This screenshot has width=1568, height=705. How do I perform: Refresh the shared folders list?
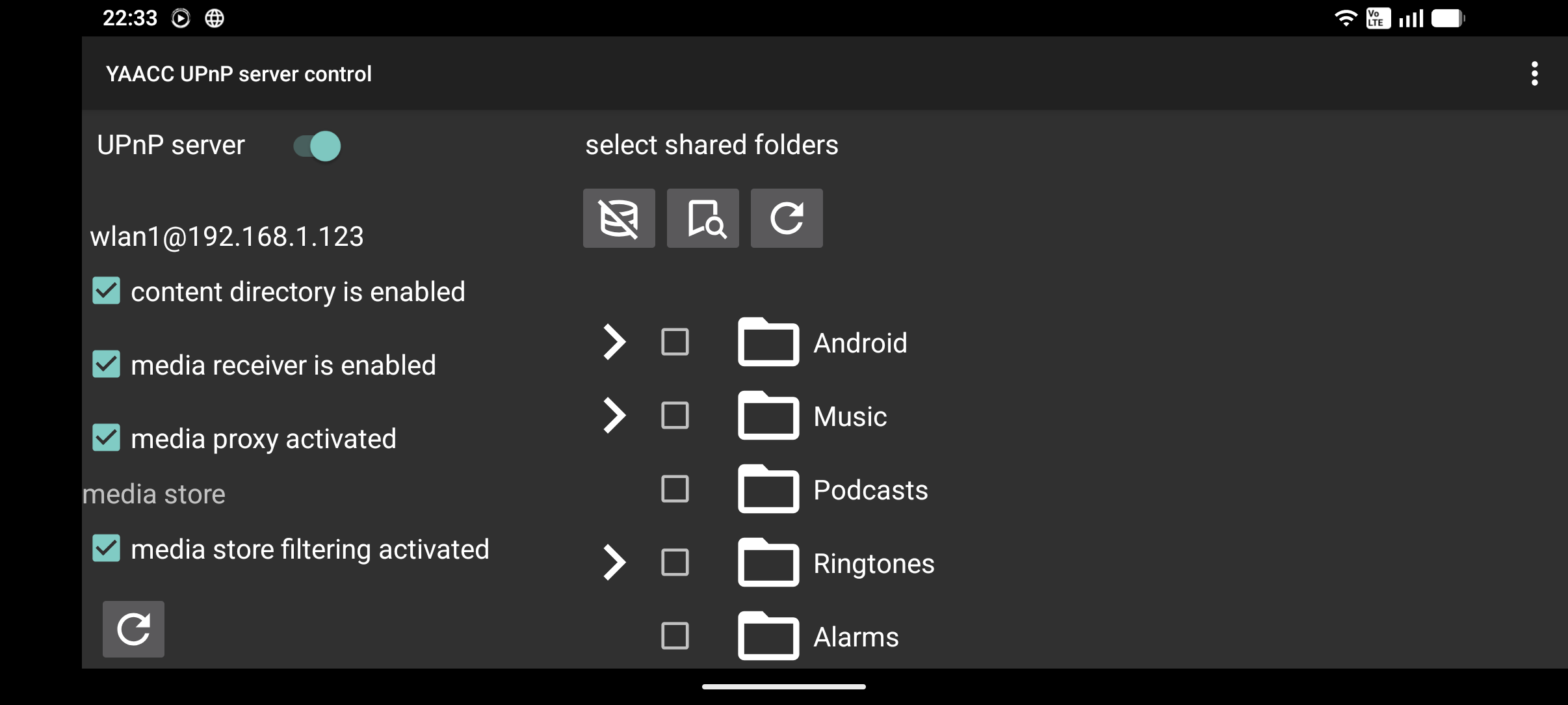pyautogui.click(x=787, y=219)
